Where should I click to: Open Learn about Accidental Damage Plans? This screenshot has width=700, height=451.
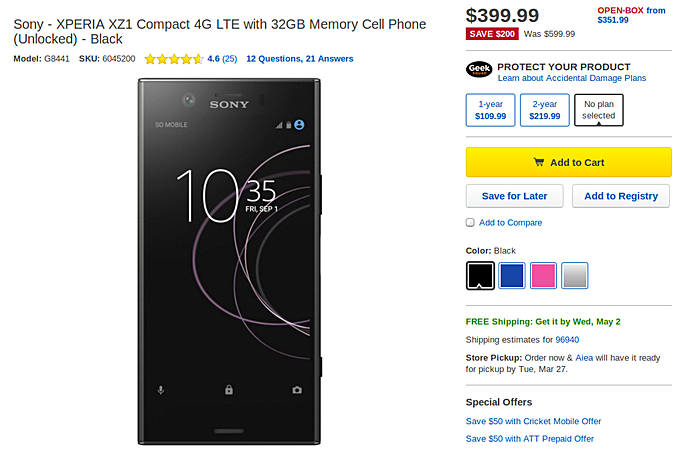click(572, 78)
